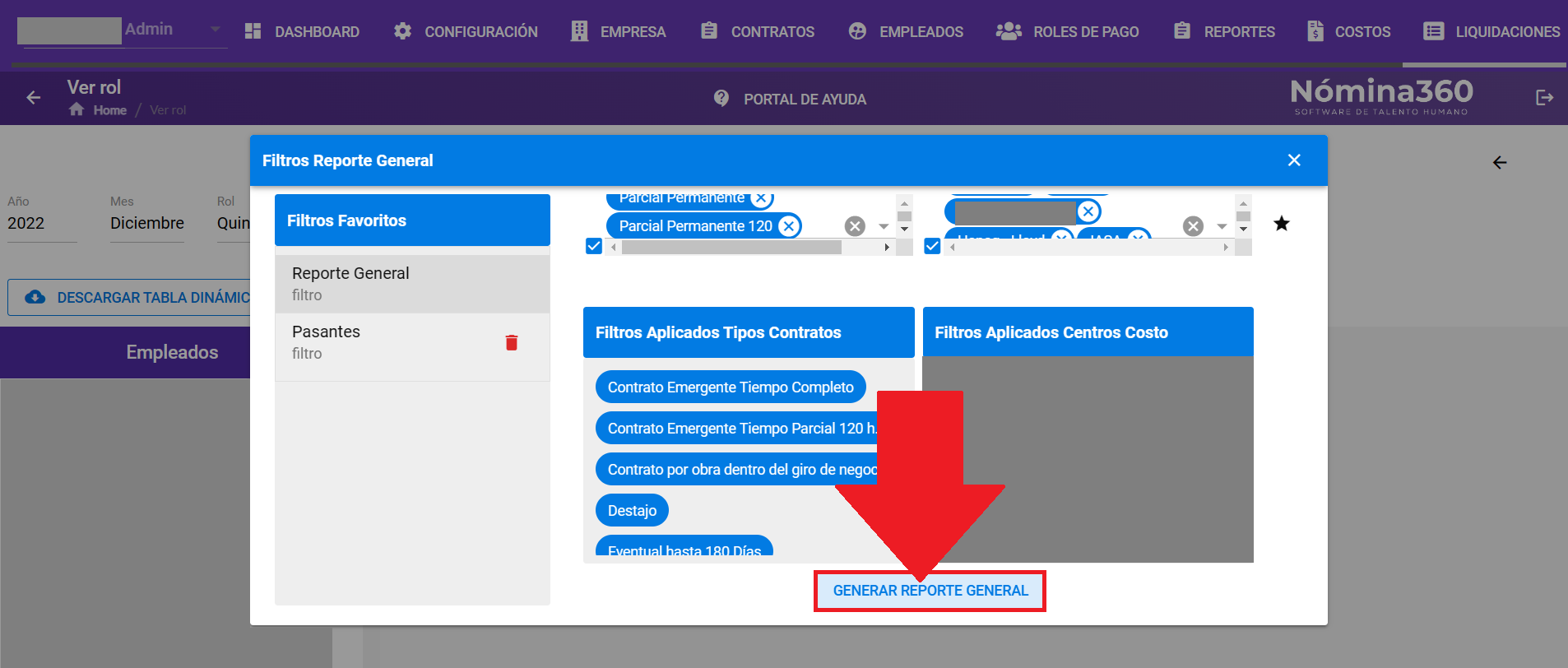The width and height of the screenshot is (1568, 668).
Task: Open the Mes field showing Diciembre
Action: (147, 223)
